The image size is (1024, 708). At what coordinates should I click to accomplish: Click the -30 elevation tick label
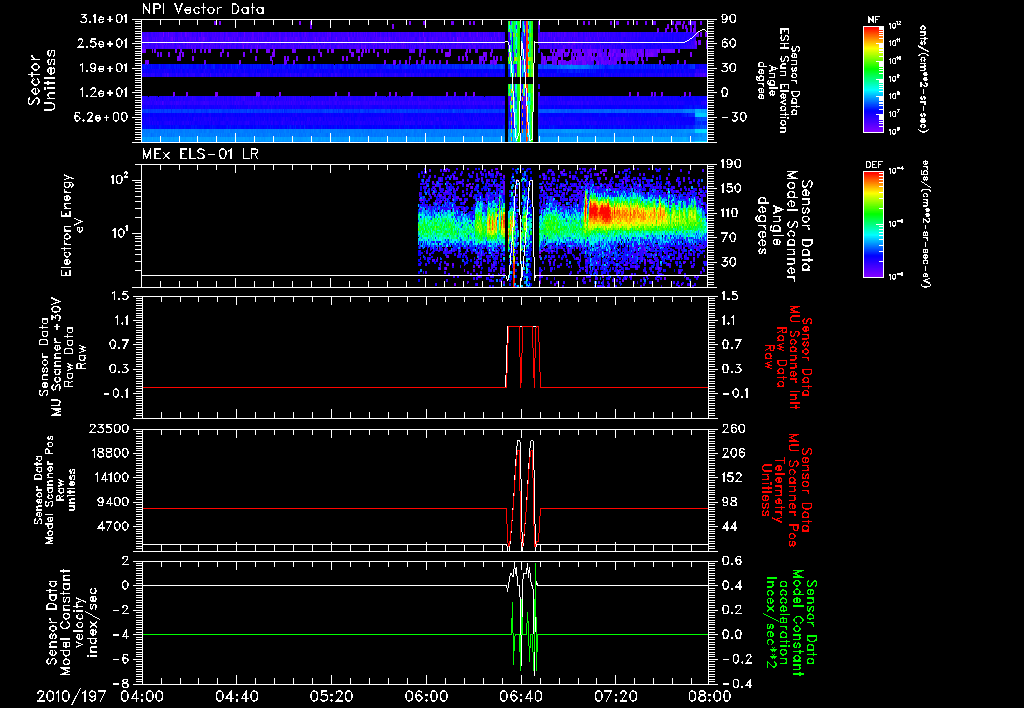point(733,117)
